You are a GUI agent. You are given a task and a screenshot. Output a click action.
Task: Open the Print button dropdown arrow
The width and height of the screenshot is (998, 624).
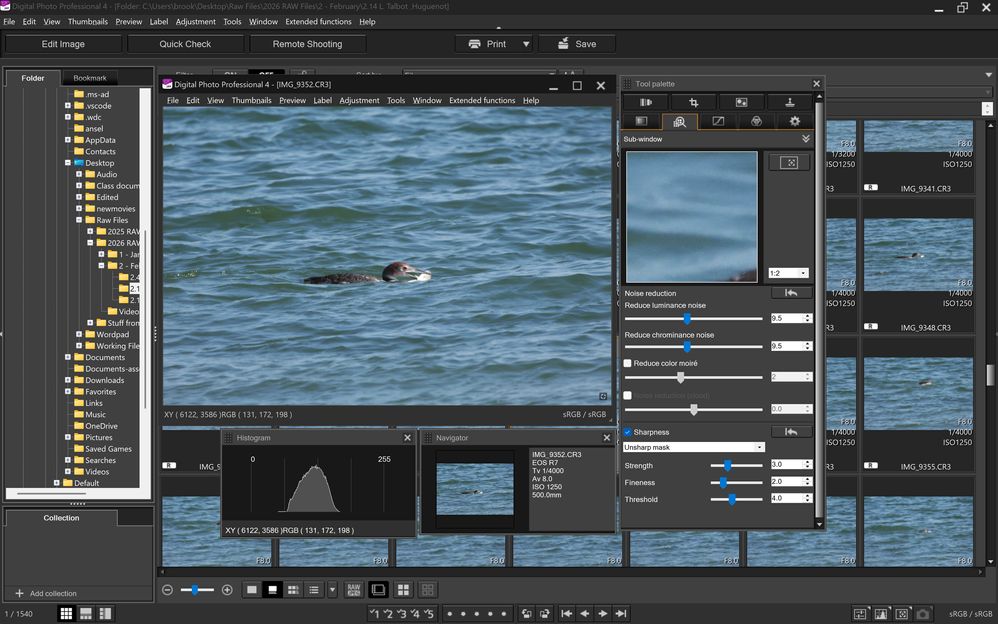coord(526,44)
